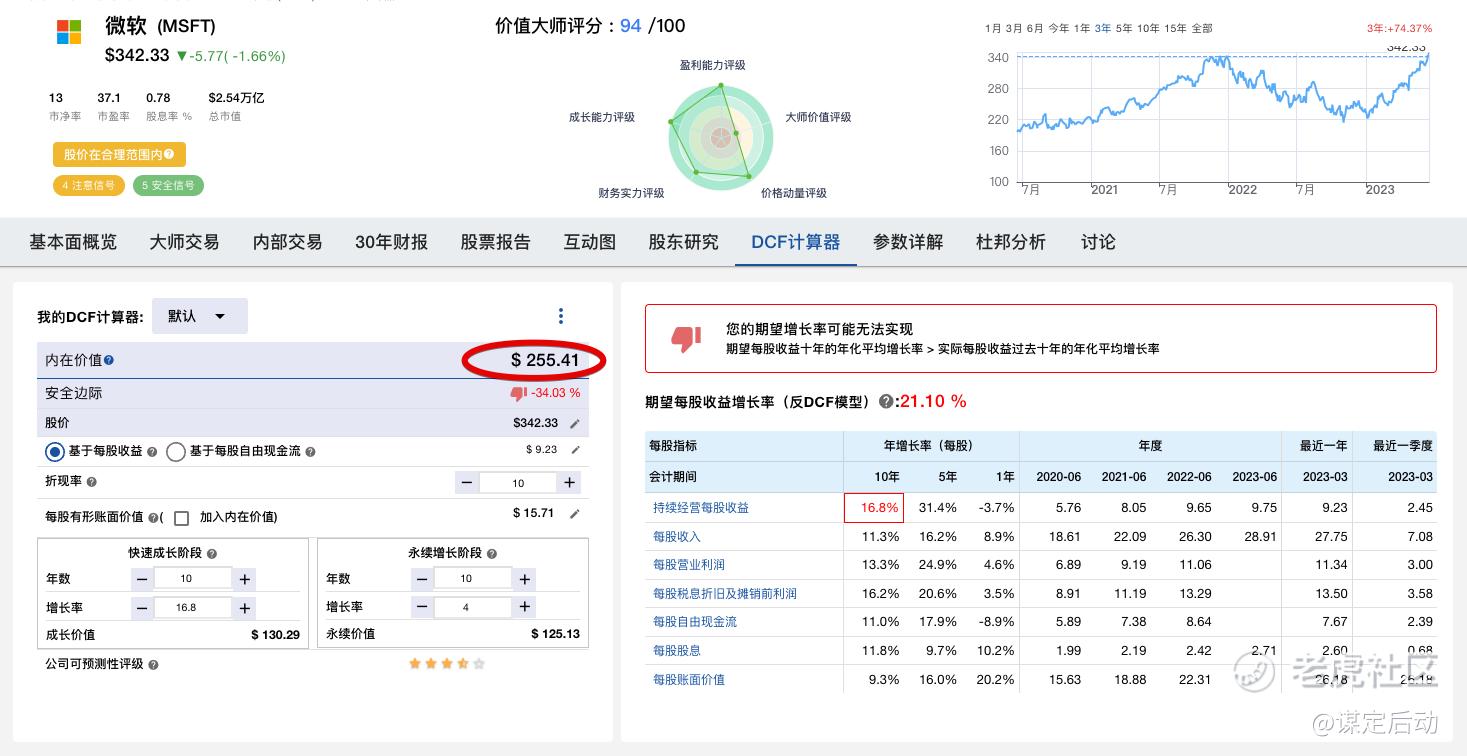This screenshot has width=1467, height=756.
Task: Open the 杜邦分析 tab
Action: [x=1011, y=242]
